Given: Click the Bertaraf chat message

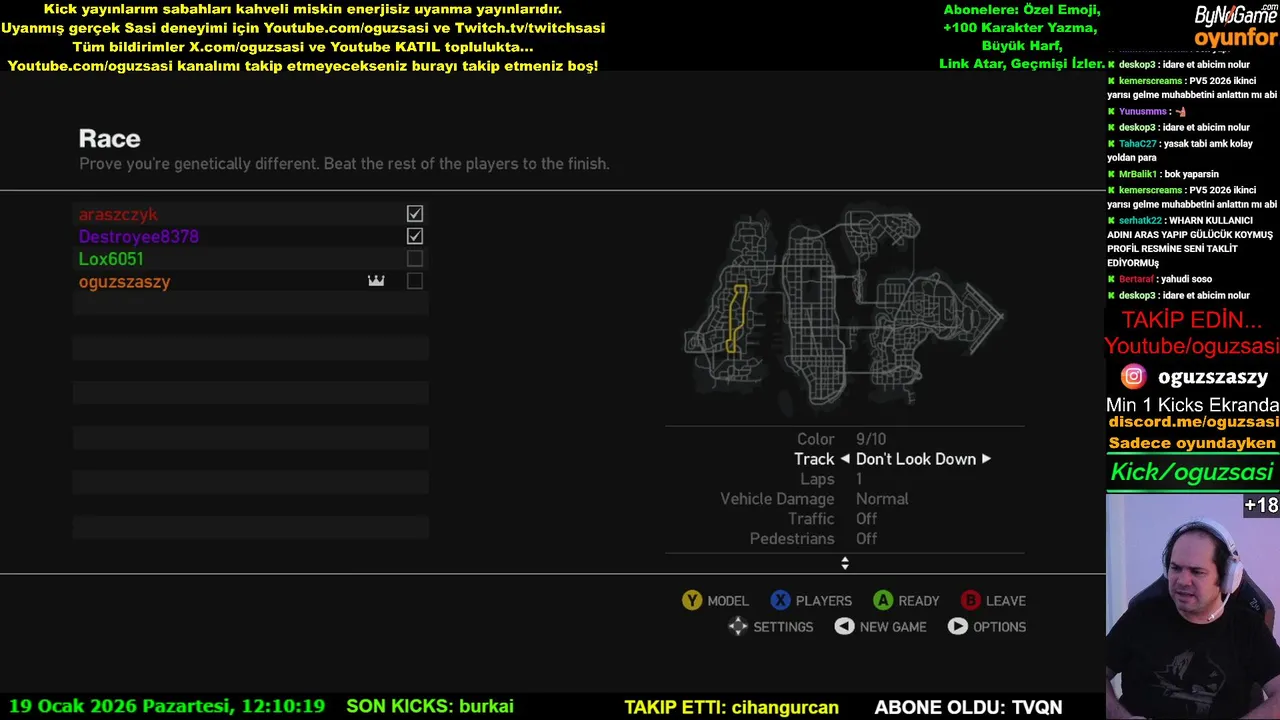Looking at the screenshot, I should (x=1158, y=279).
